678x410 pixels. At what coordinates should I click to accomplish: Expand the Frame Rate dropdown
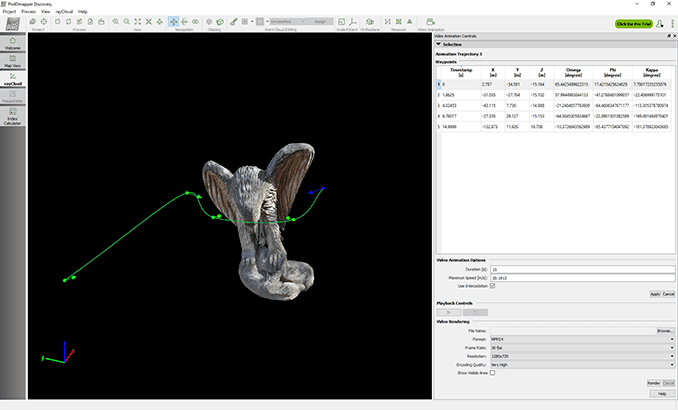click(x=582, y=347)
